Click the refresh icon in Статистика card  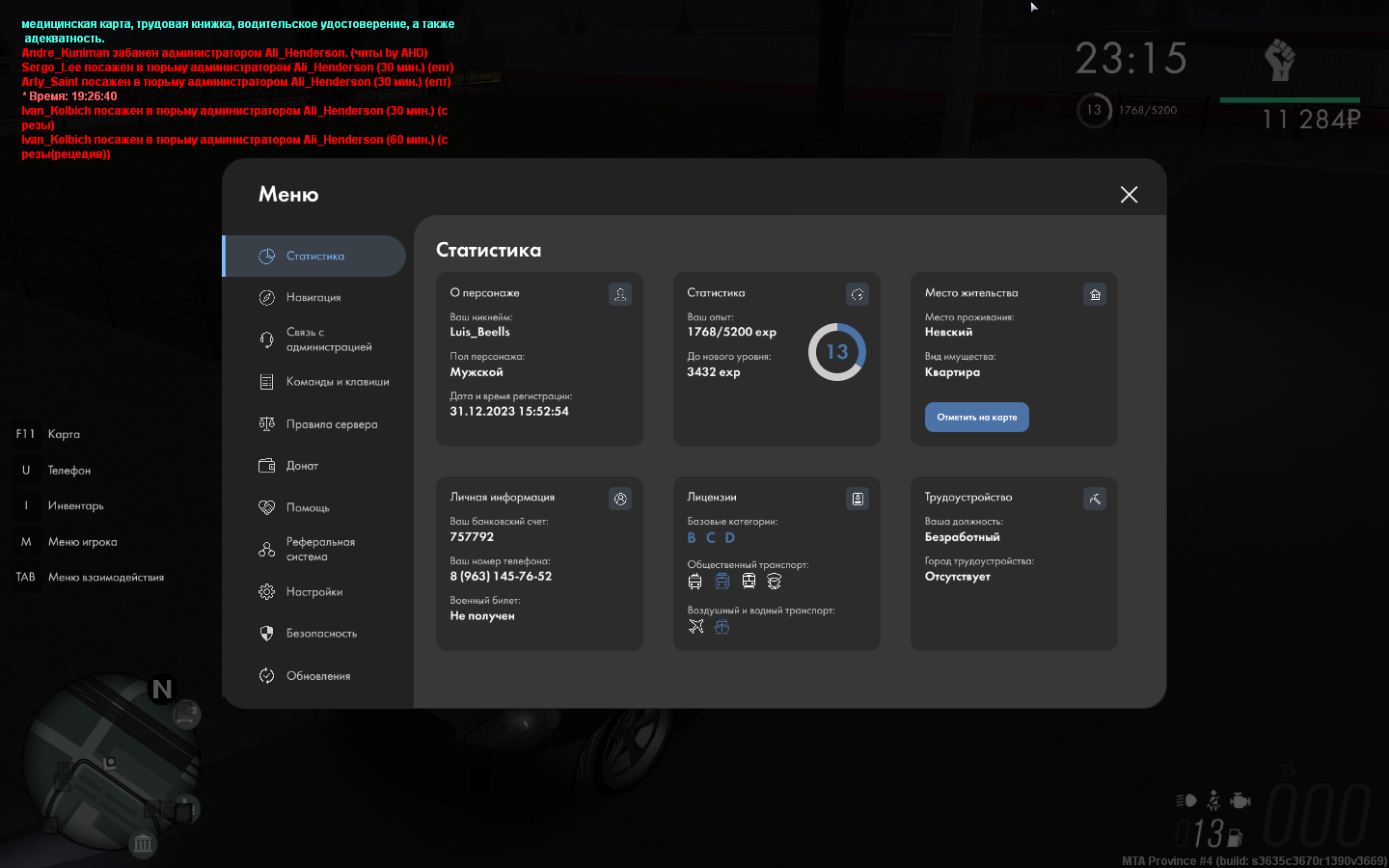(x=858, y=294)
